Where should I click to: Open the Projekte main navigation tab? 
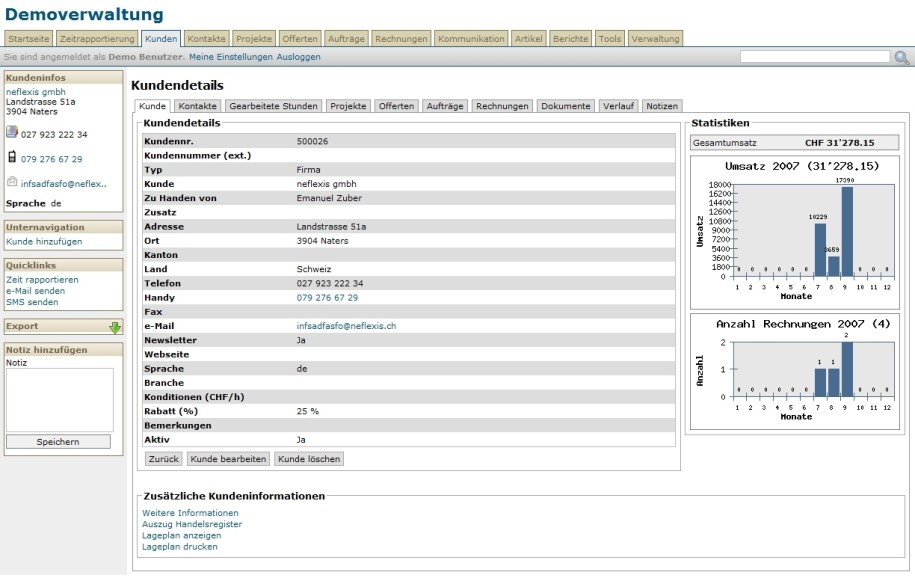(x=254, y=39)
